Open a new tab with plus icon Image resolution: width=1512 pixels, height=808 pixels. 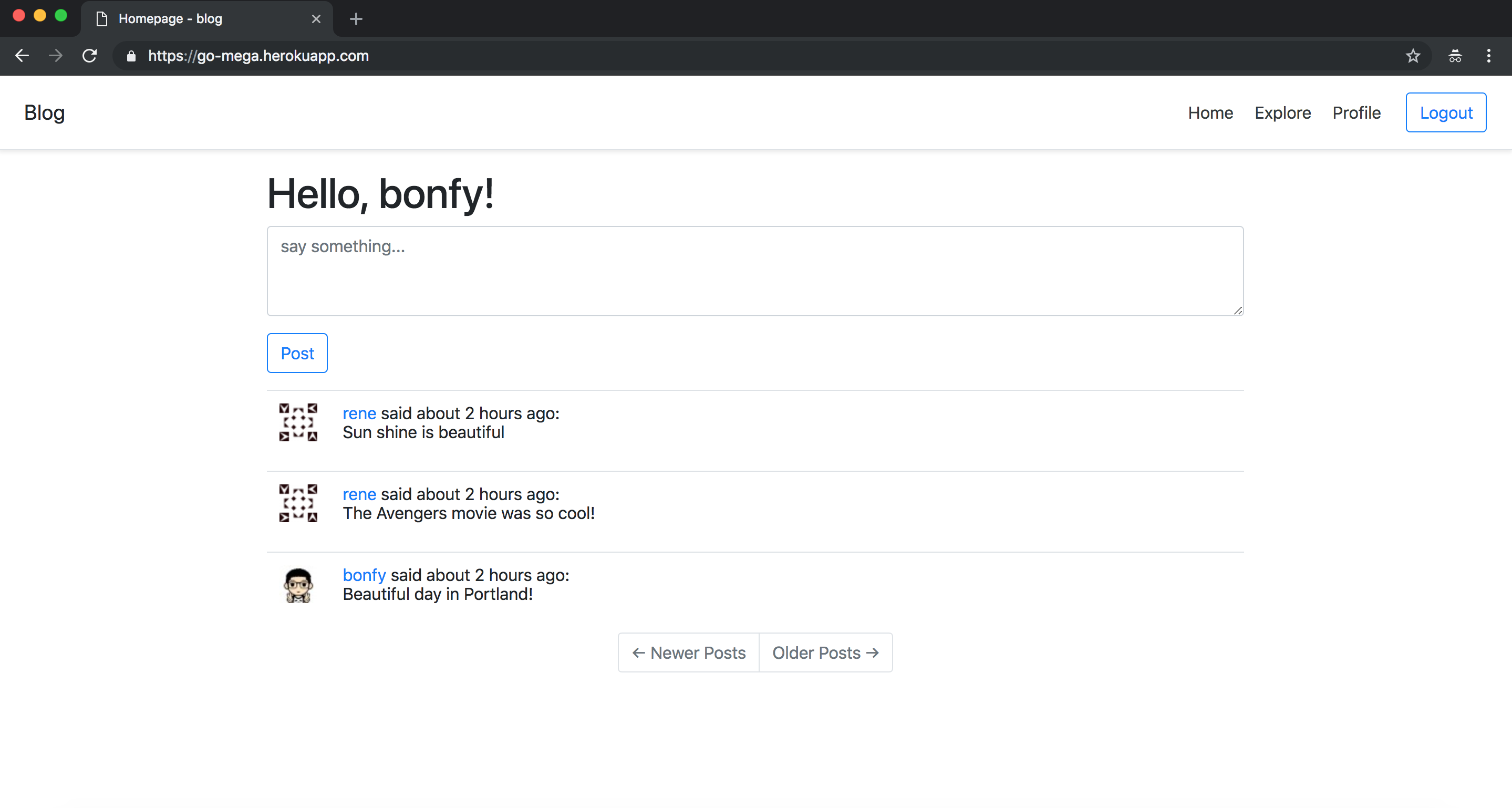point(356,19)
